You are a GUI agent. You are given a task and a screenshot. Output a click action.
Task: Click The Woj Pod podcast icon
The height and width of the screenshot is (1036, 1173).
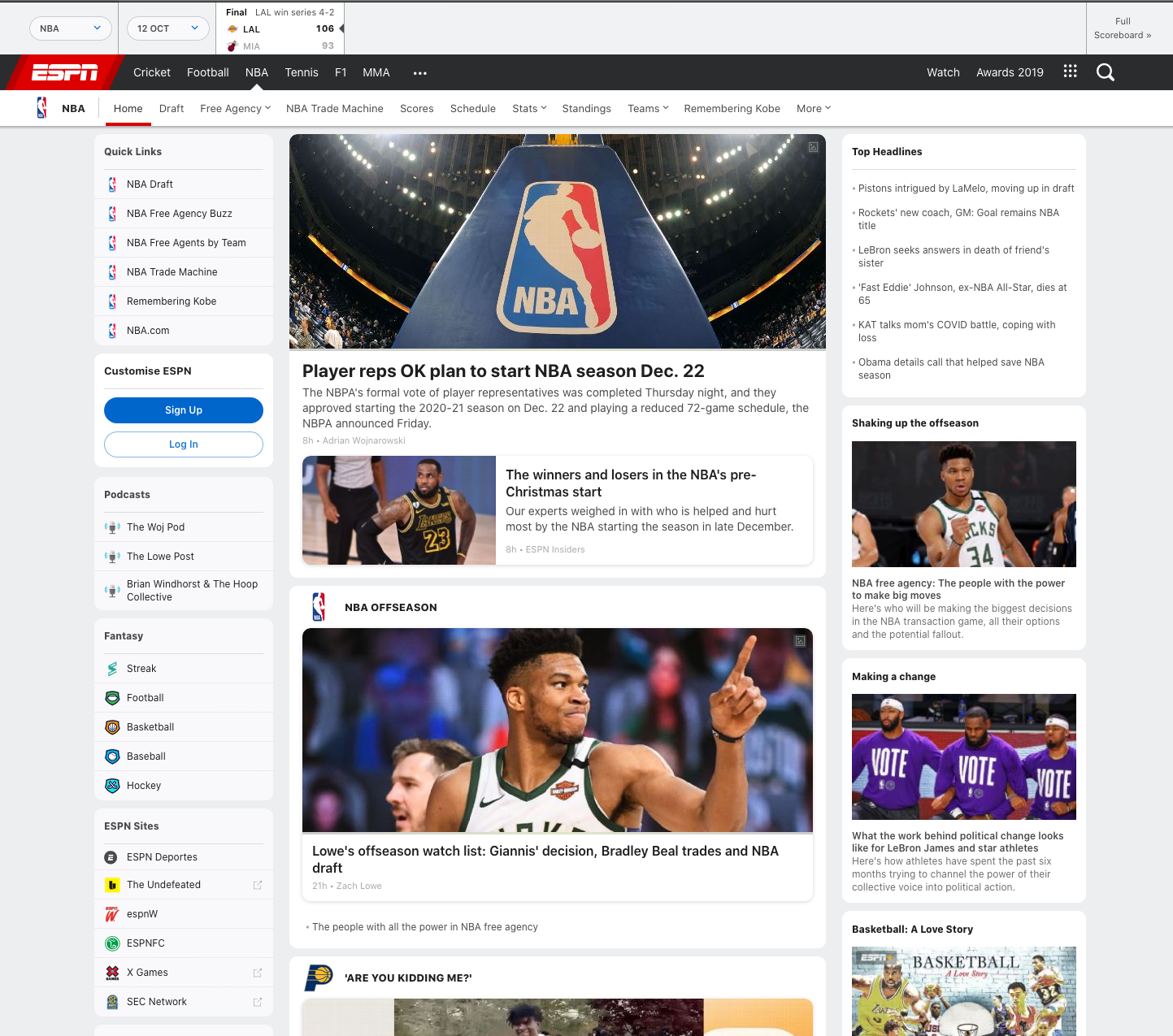click(112, 527)
